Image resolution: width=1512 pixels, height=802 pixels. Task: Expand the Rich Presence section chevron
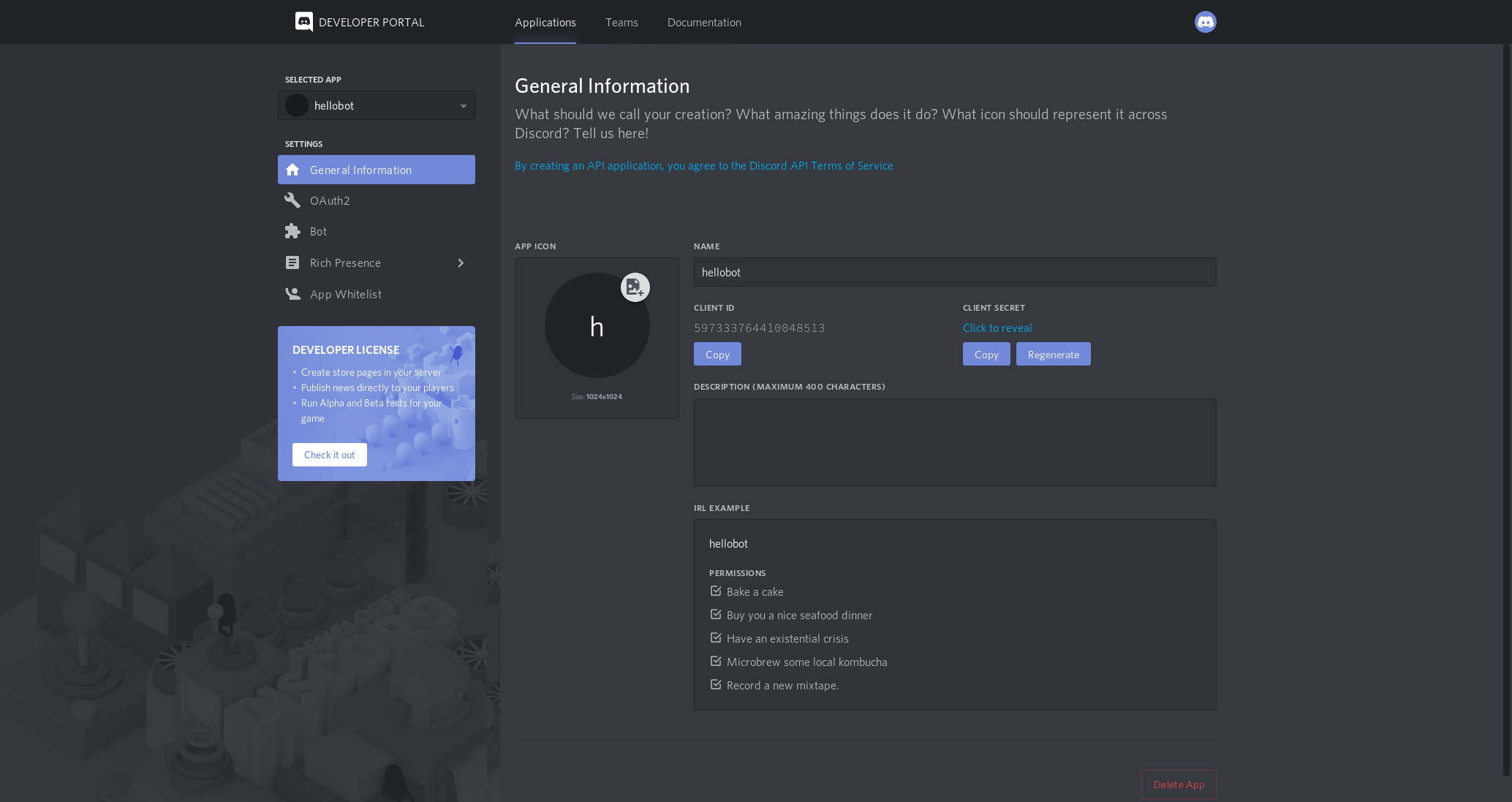461,262
